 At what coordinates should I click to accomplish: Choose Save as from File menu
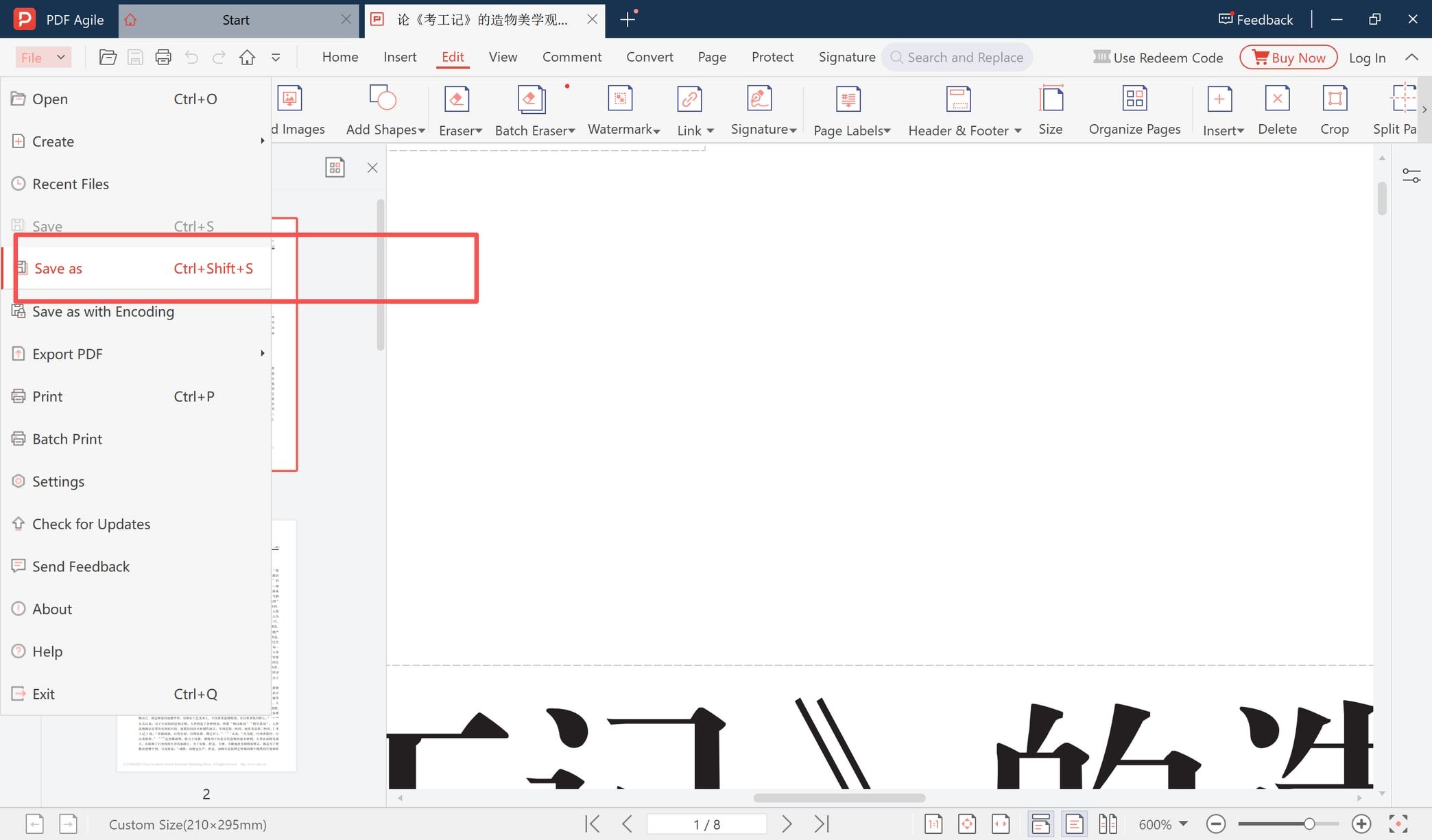pyautogui.click(x=137, y=269)
